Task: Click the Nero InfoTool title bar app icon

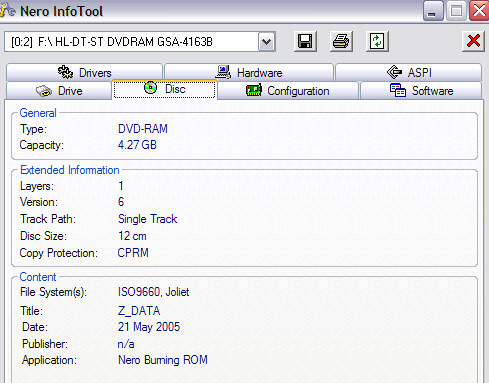Action: tap(7, 10)
